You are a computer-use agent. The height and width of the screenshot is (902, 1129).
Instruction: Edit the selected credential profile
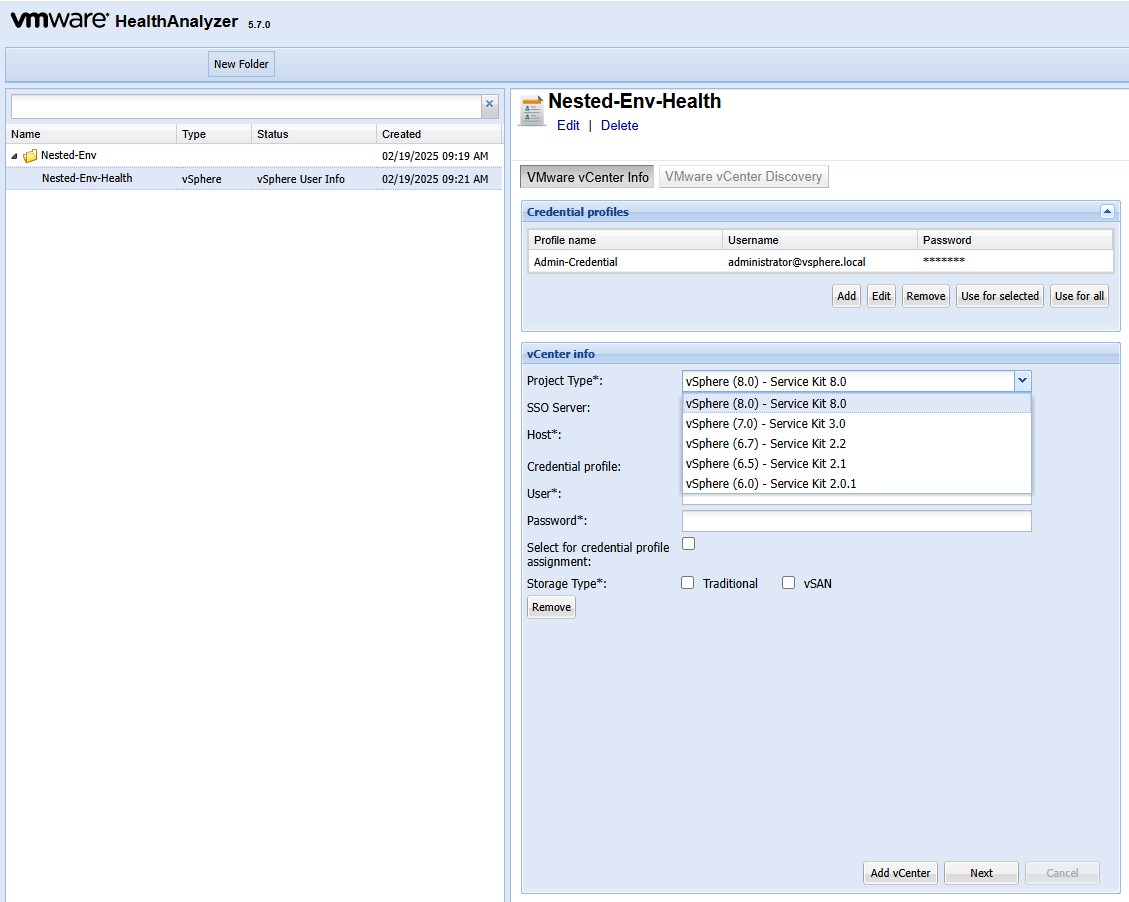click(x=881, y=296)
